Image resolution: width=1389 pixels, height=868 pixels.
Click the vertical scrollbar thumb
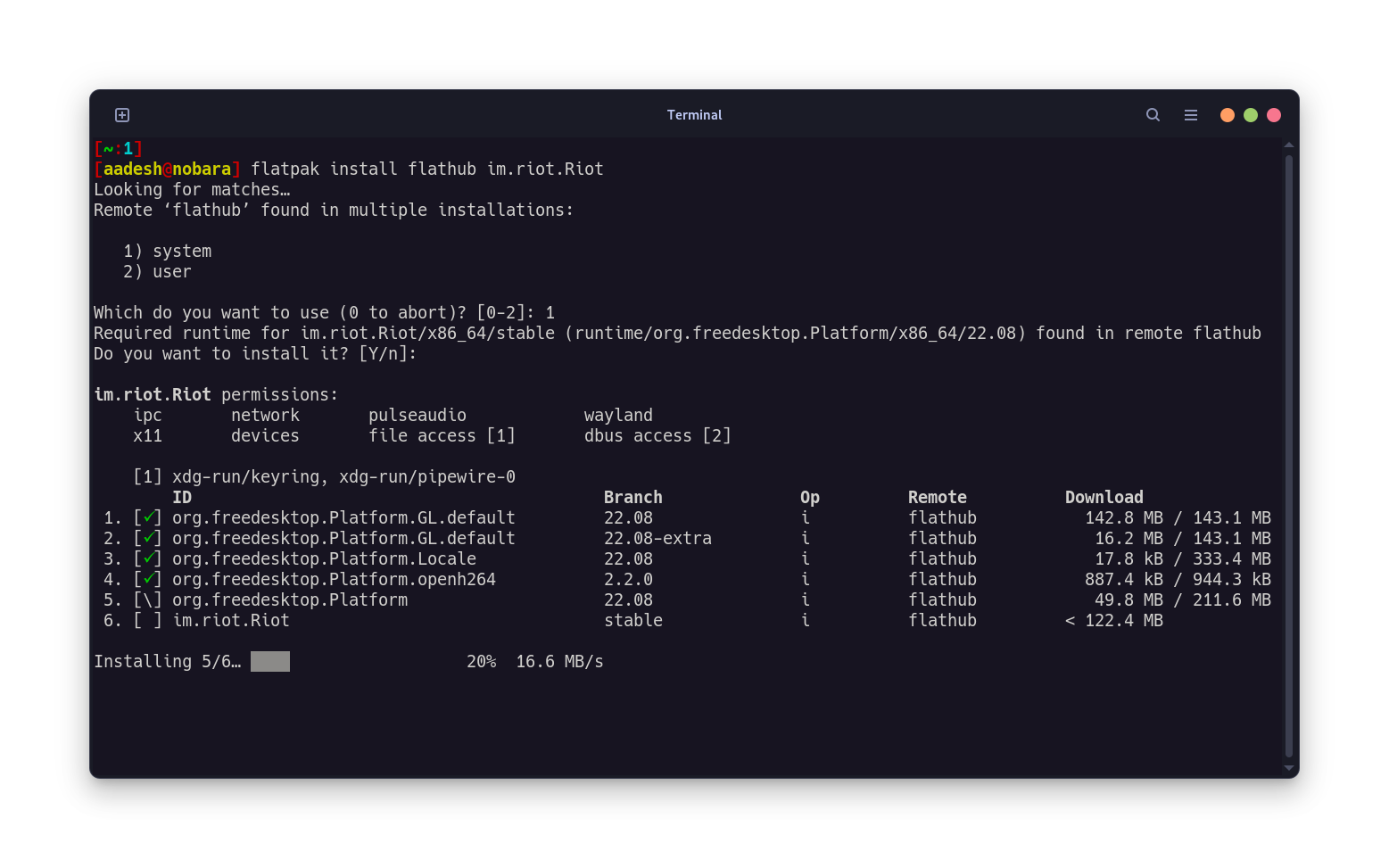[1288, 455]
